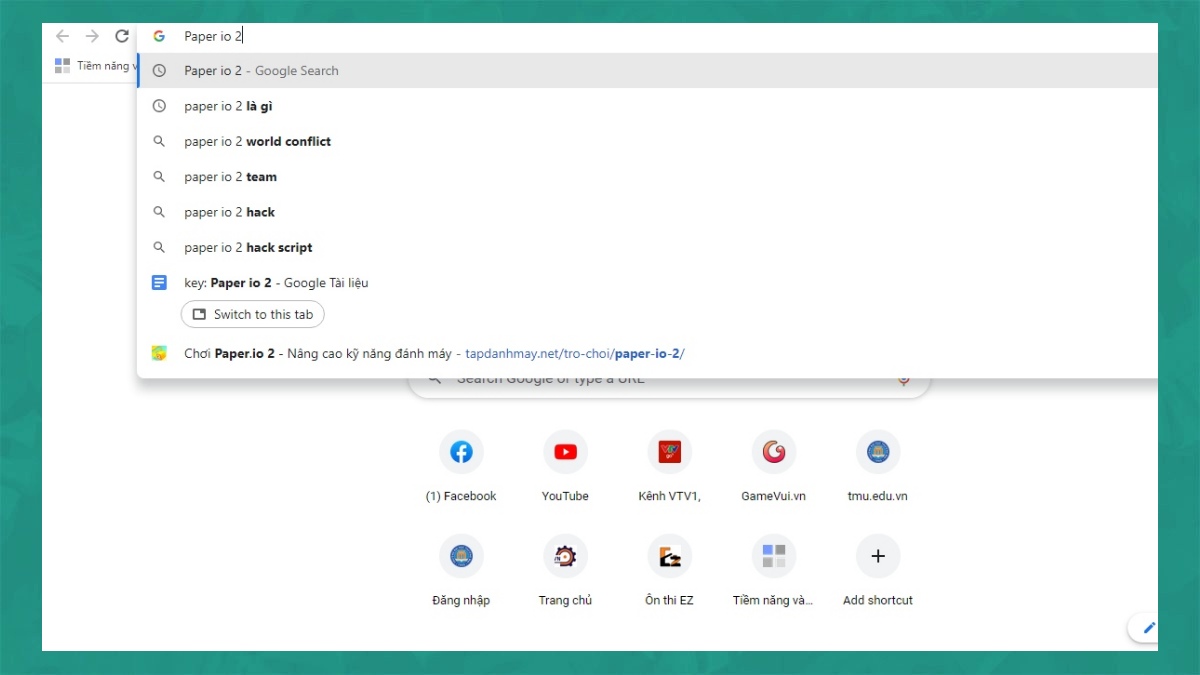
Task: Pick the 'paper io 2 team' suggestion
Action: pyautogui.click(x=230, y=177)
